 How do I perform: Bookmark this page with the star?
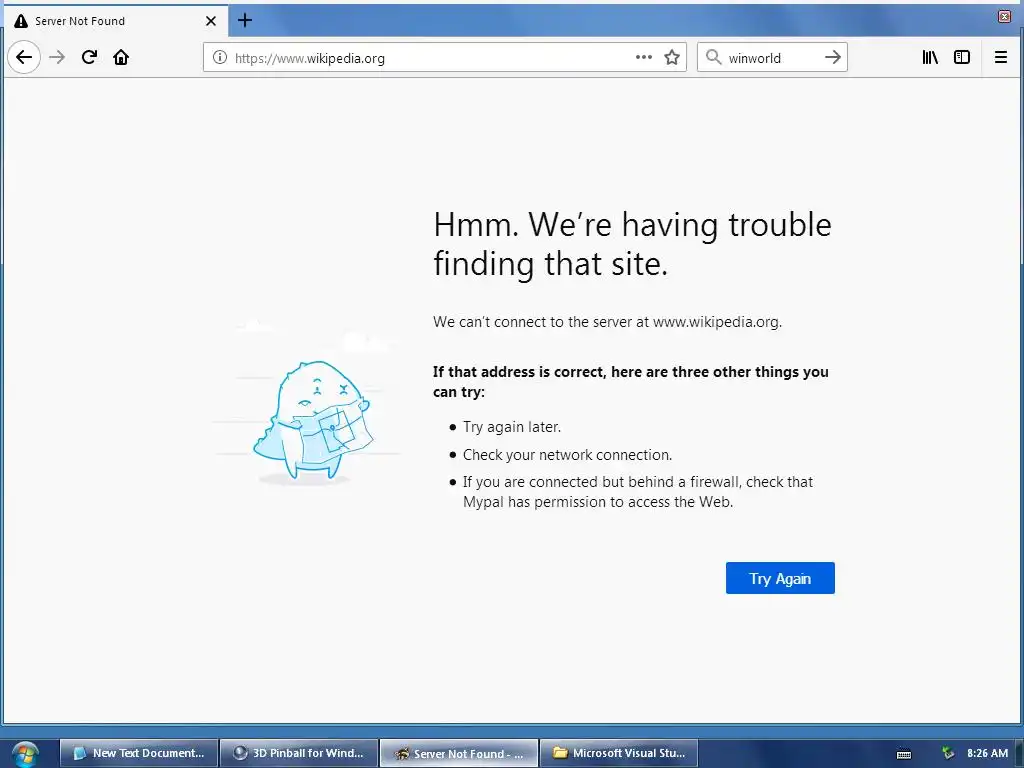click(672, 57)
